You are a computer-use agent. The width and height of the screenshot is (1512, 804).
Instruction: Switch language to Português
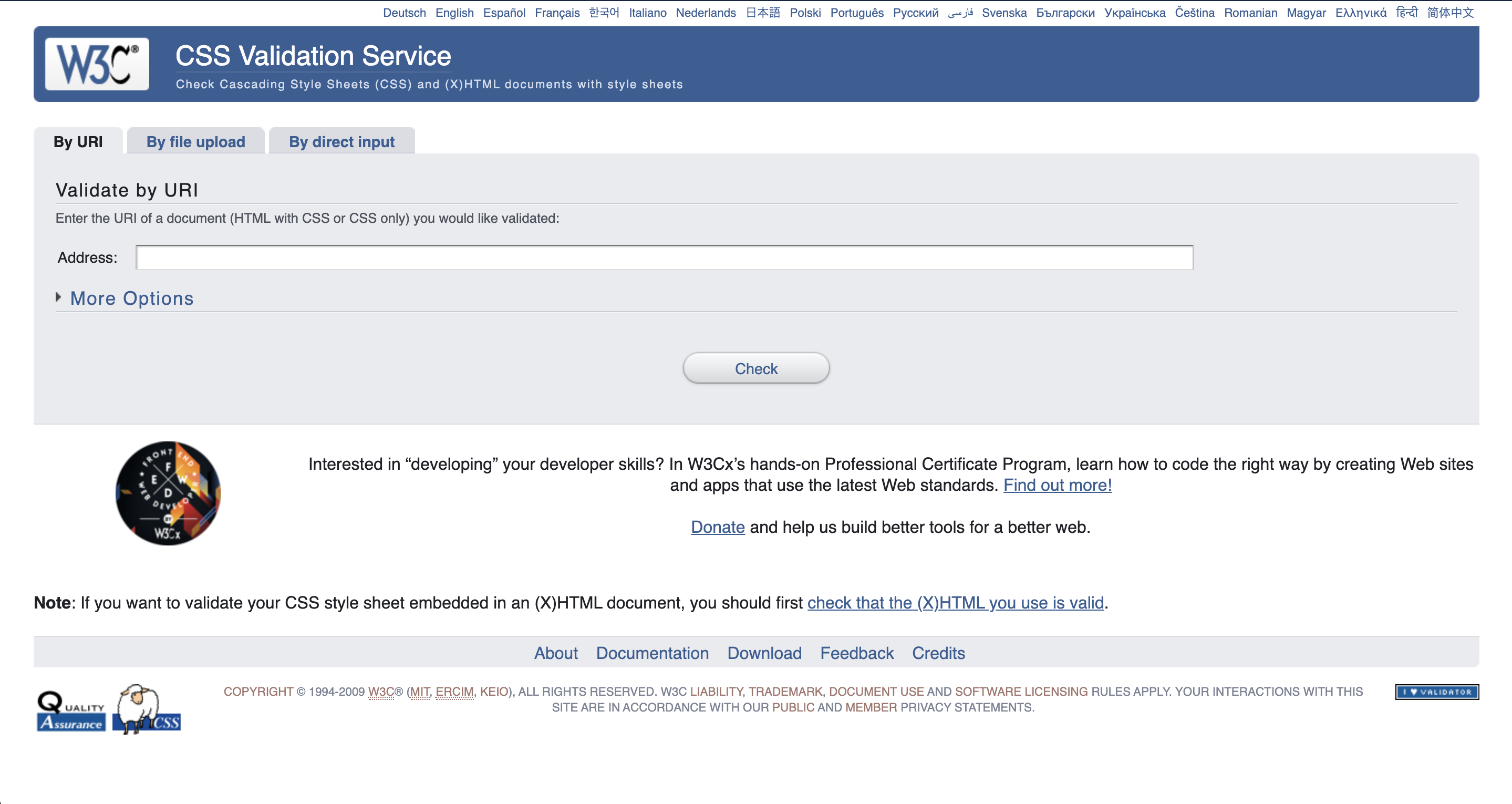(856, 13)
